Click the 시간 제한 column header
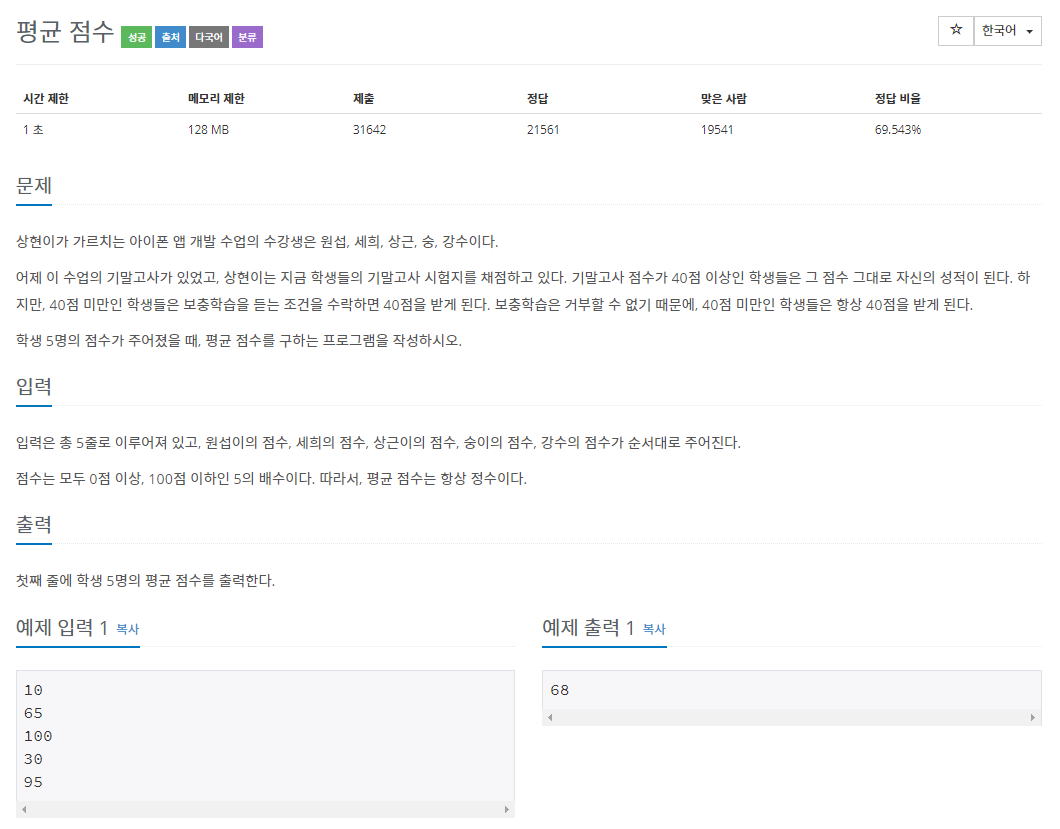The image size is (1060, 829). click(46, 99)
